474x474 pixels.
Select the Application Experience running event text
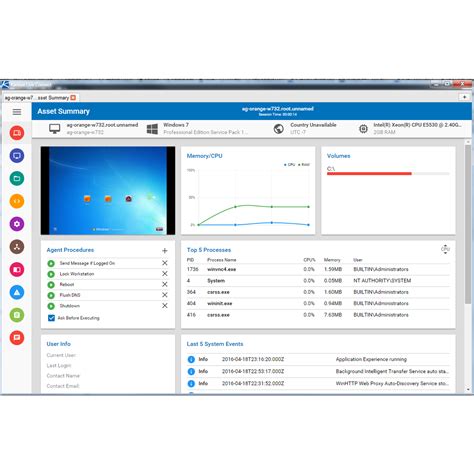coord(371,359)
